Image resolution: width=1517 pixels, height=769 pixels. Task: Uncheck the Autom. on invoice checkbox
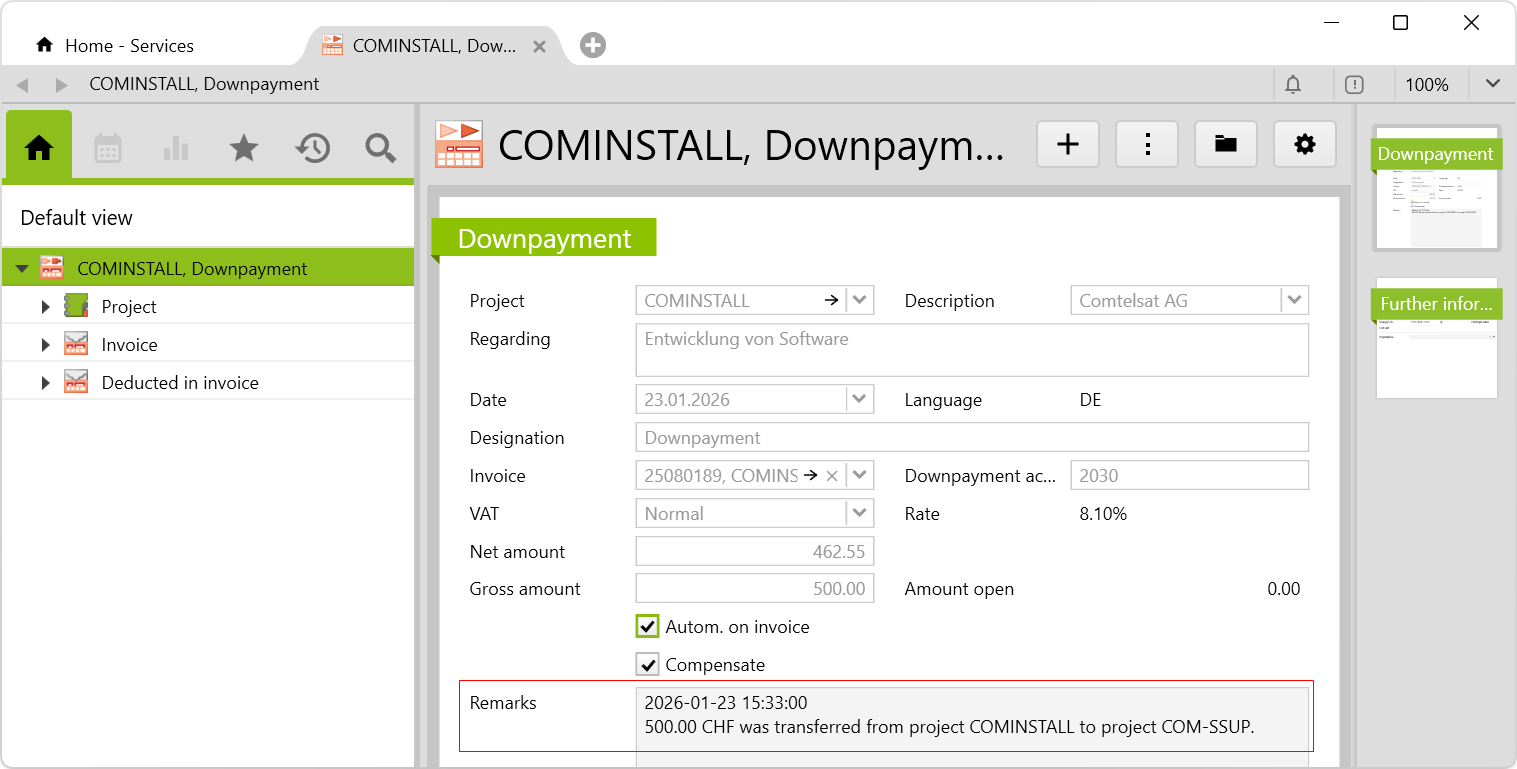coord(648,627)
